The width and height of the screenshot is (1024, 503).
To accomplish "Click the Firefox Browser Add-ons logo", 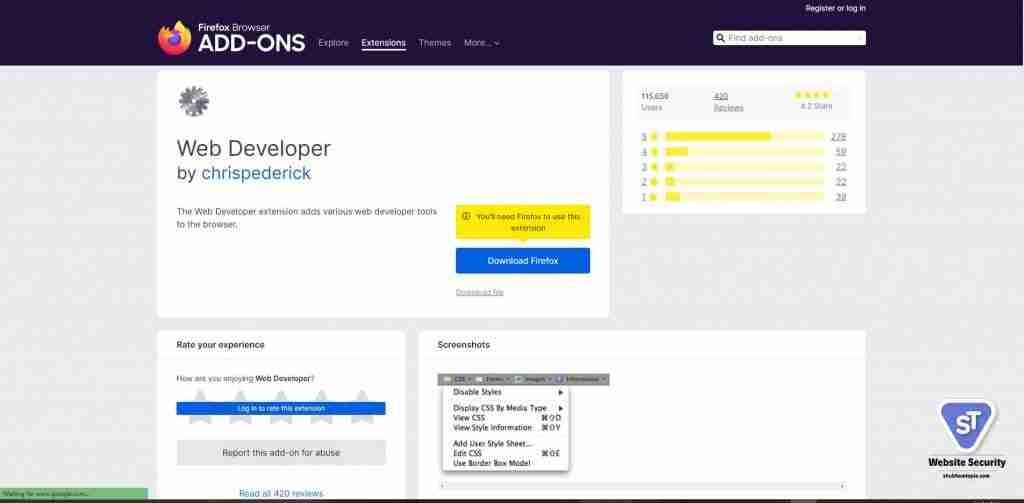I will [x=231, y=39].
